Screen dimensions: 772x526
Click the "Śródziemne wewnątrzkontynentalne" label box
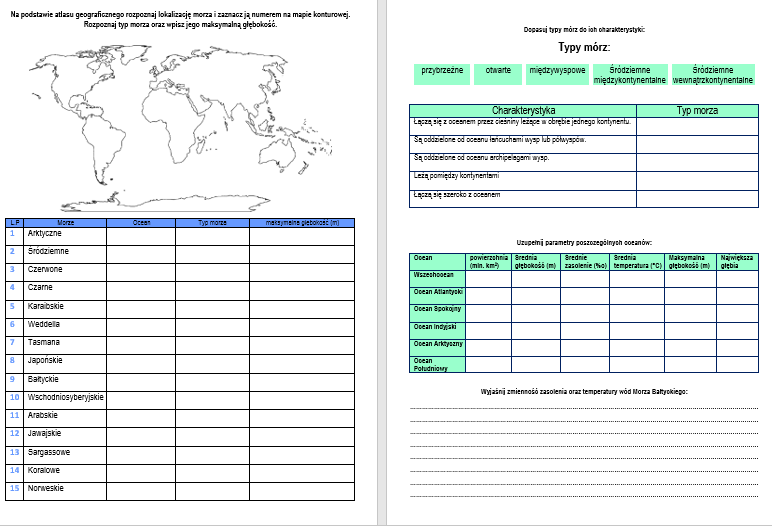[712, 75]
